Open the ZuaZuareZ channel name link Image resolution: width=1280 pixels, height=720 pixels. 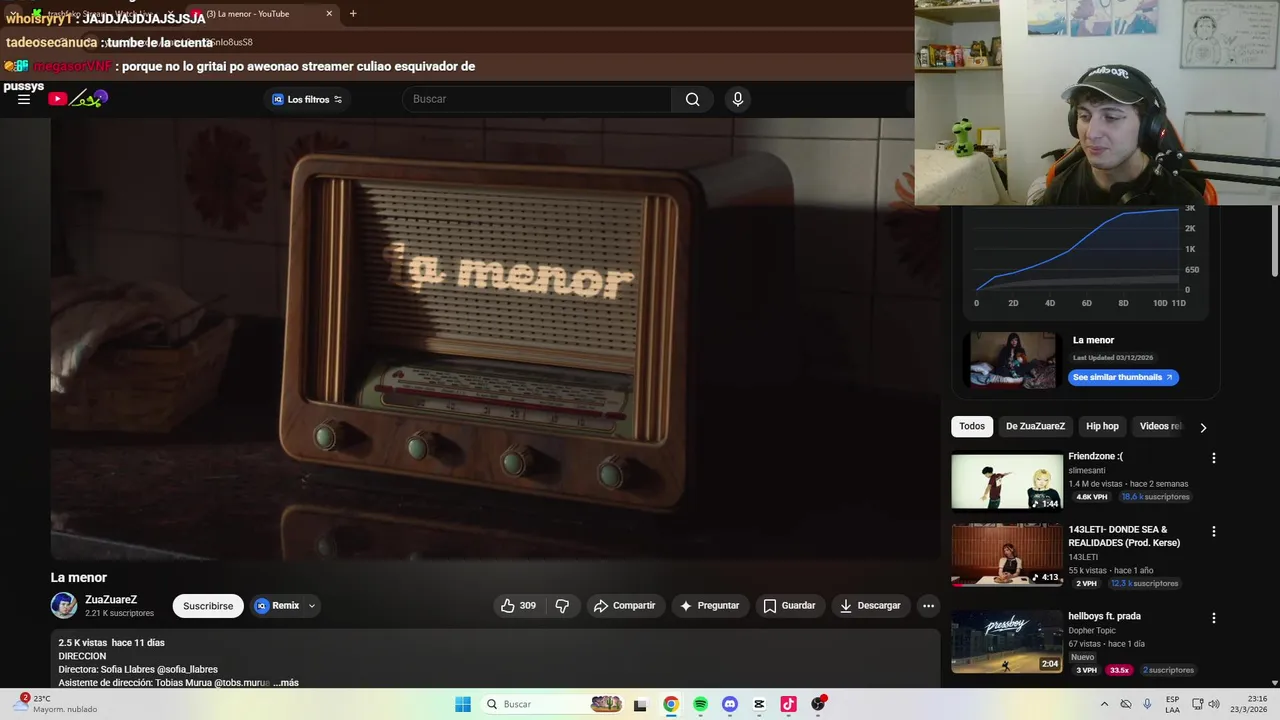pos(111,600)
